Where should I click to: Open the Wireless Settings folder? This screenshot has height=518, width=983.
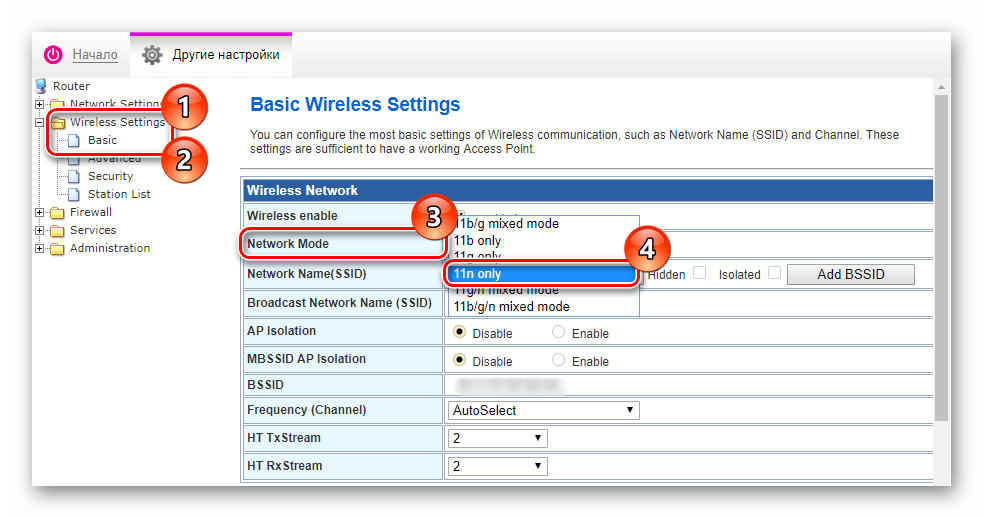coord(117,122)
